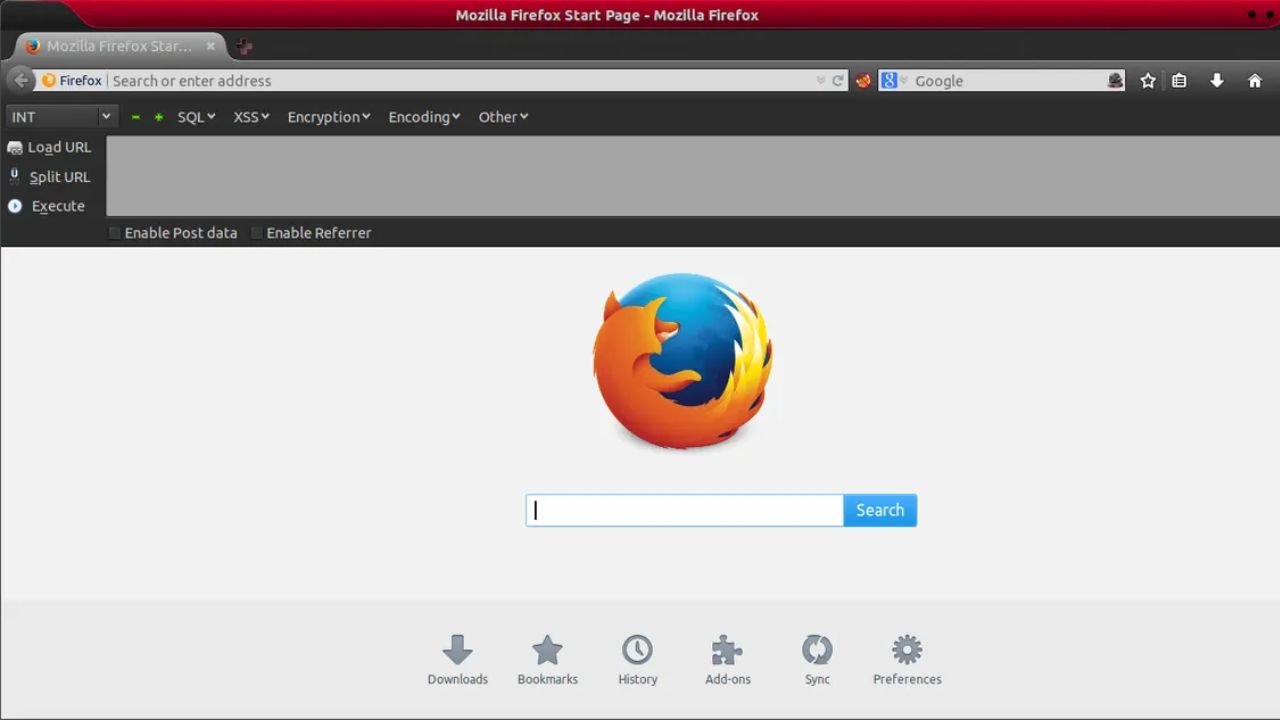Open the INT type dropdown
1280x720 pixels.
click(x=61, y=117)
